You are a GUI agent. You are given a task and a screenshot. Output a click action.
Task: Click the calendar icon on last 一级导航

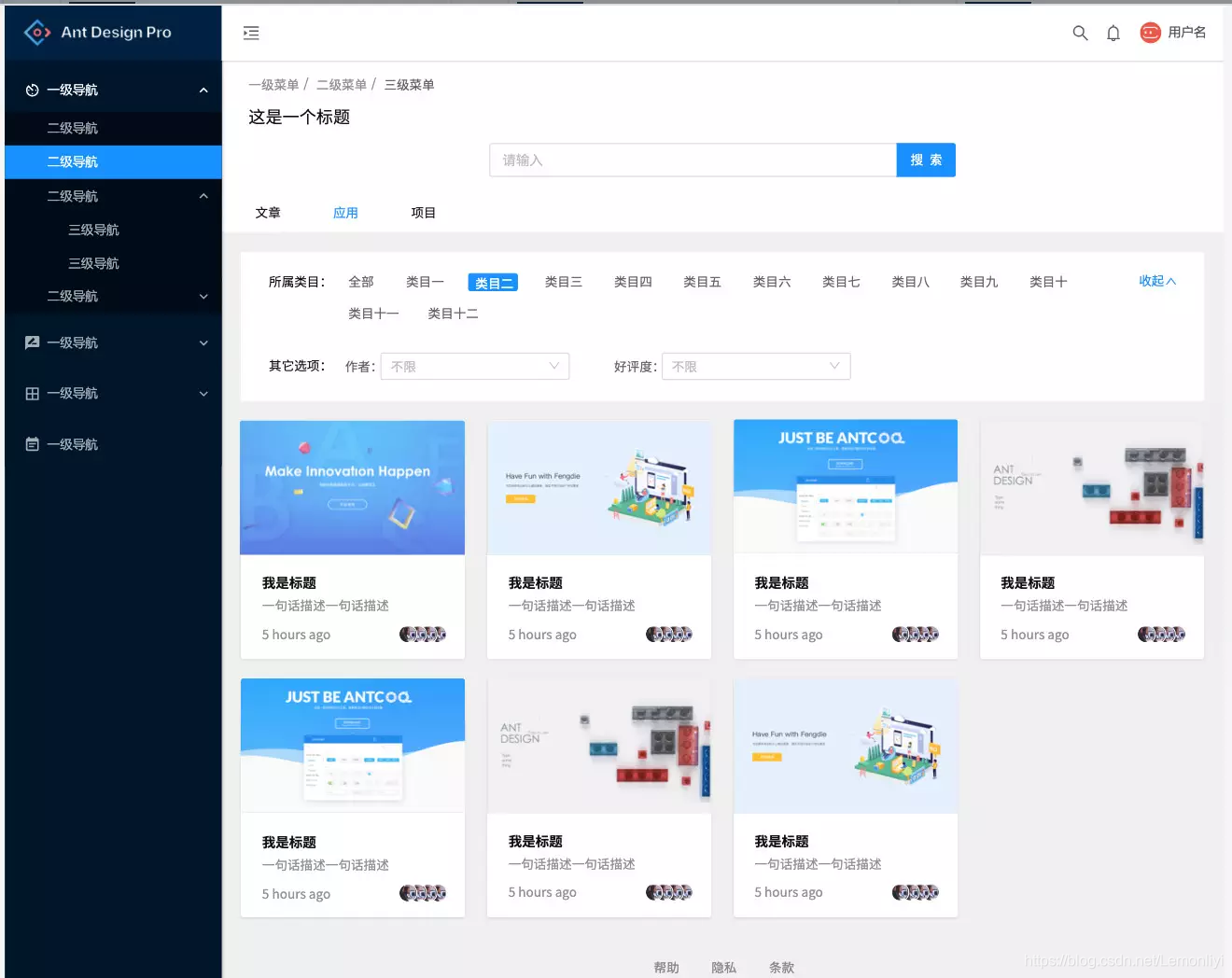31,444
